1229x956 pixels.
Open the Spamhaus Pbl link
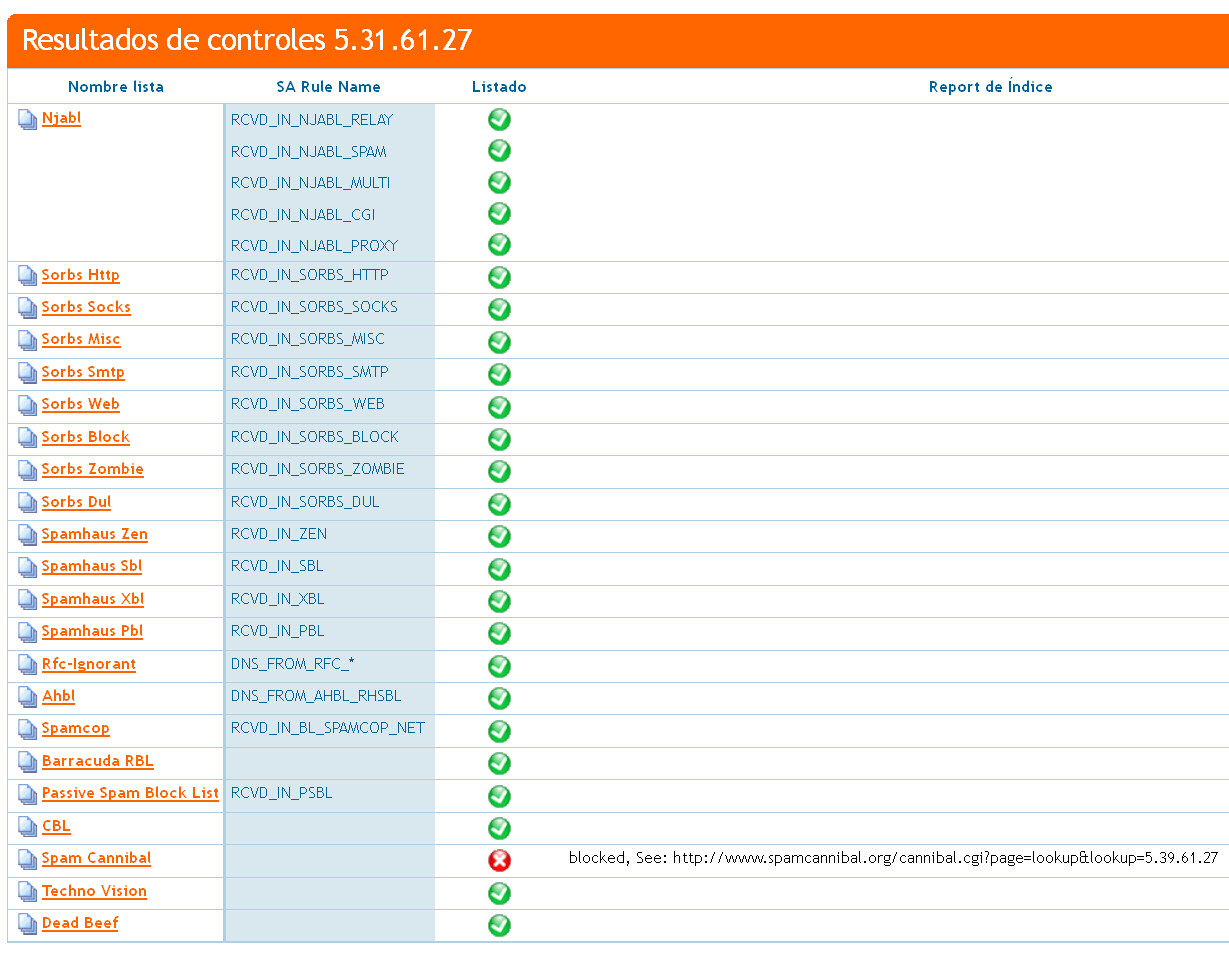(x=92, y=632)
